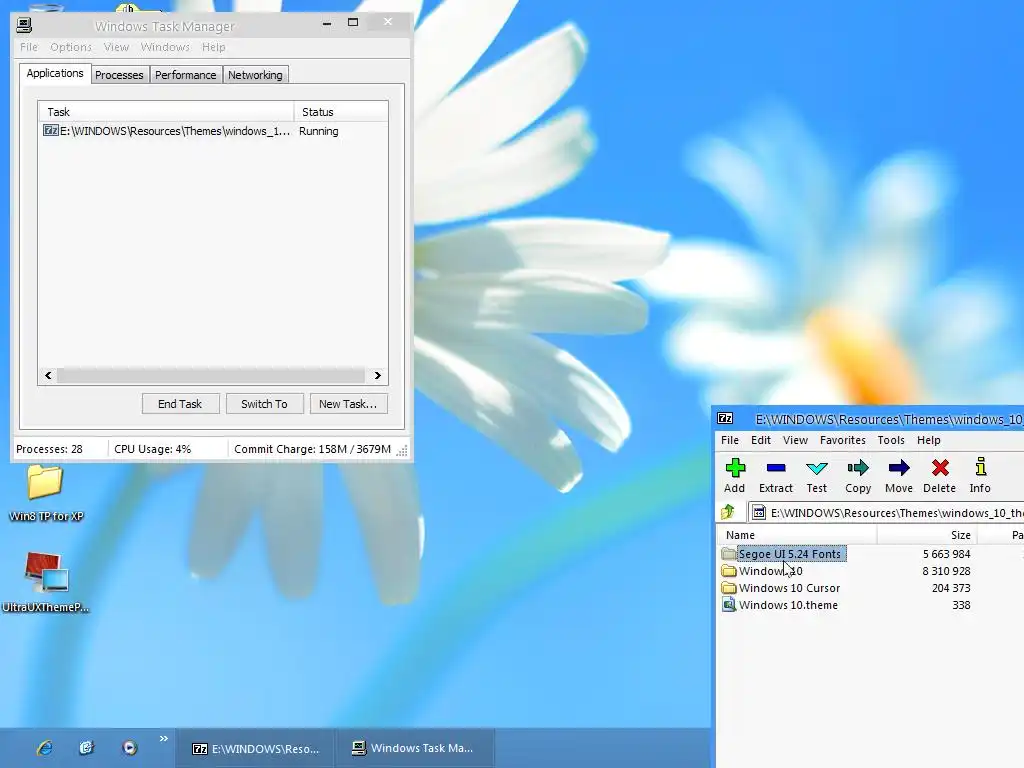Go up one folder level in 7-Zip

click(x=728, y=512)
